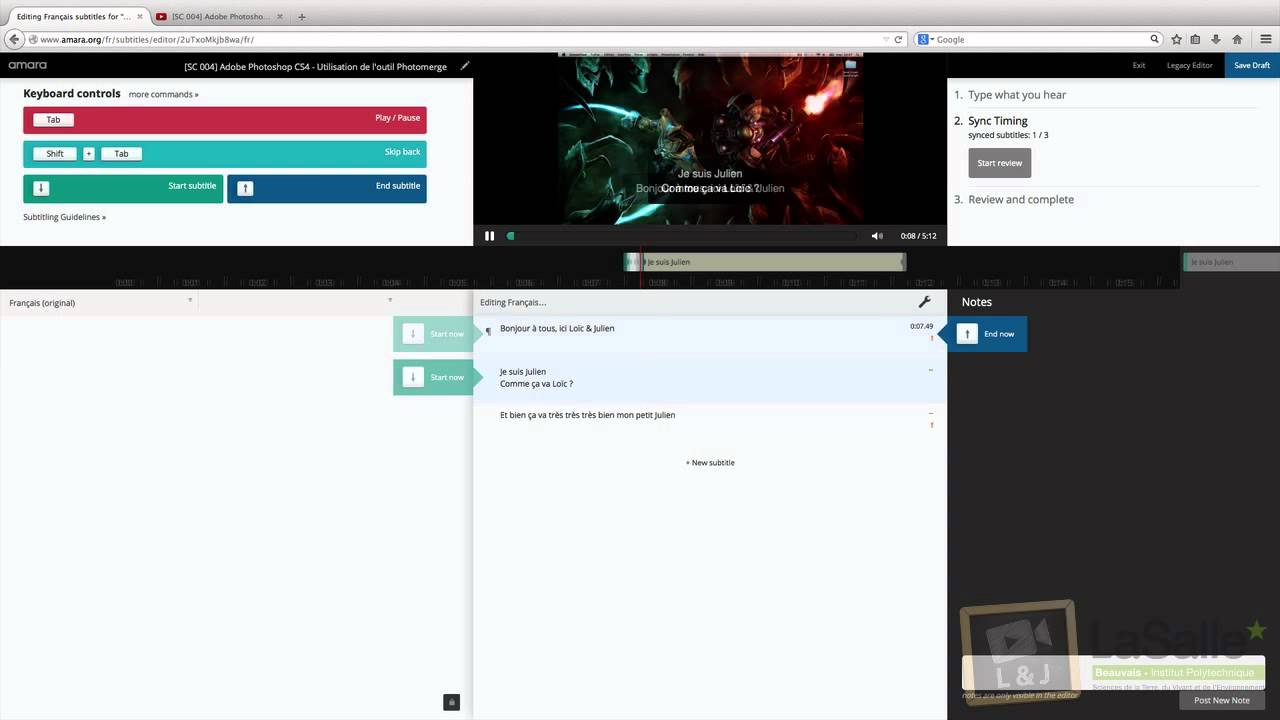
Task: Select subtitle Bonjour à tous, ici Loïc & Julien
Action: (x=709, y=334)
